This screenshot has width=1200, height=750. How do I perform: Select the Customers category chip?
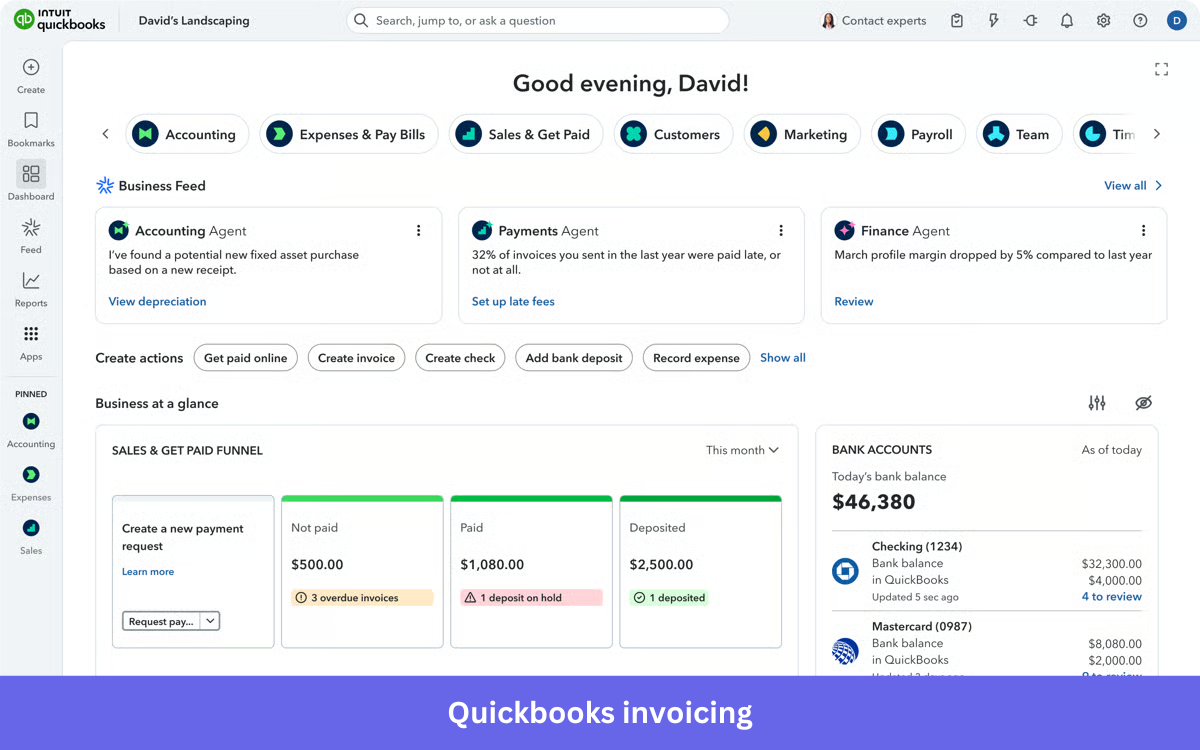point(673,134)
